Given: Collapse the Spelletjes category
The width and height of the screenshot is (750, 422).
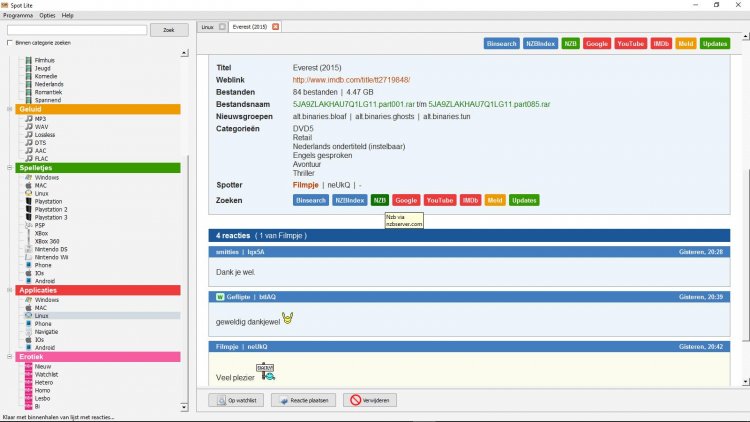Looking at the screenshot, I should click(x=10, y=167).
